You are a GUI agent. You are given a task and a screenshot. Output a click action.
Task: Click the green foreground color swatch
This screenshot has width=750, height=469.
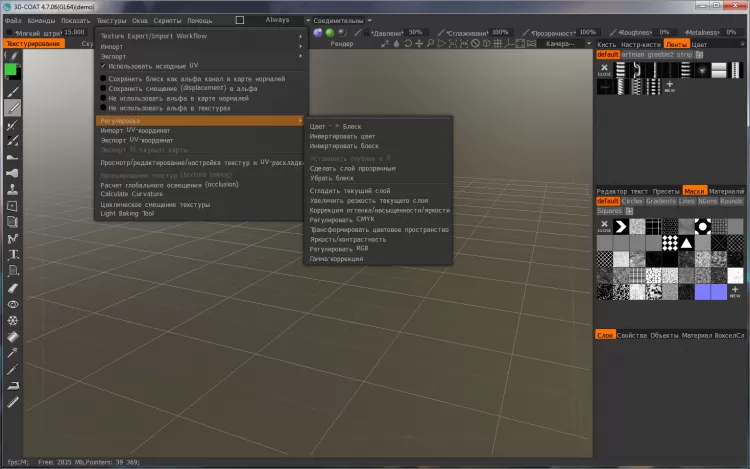(12, 71)
